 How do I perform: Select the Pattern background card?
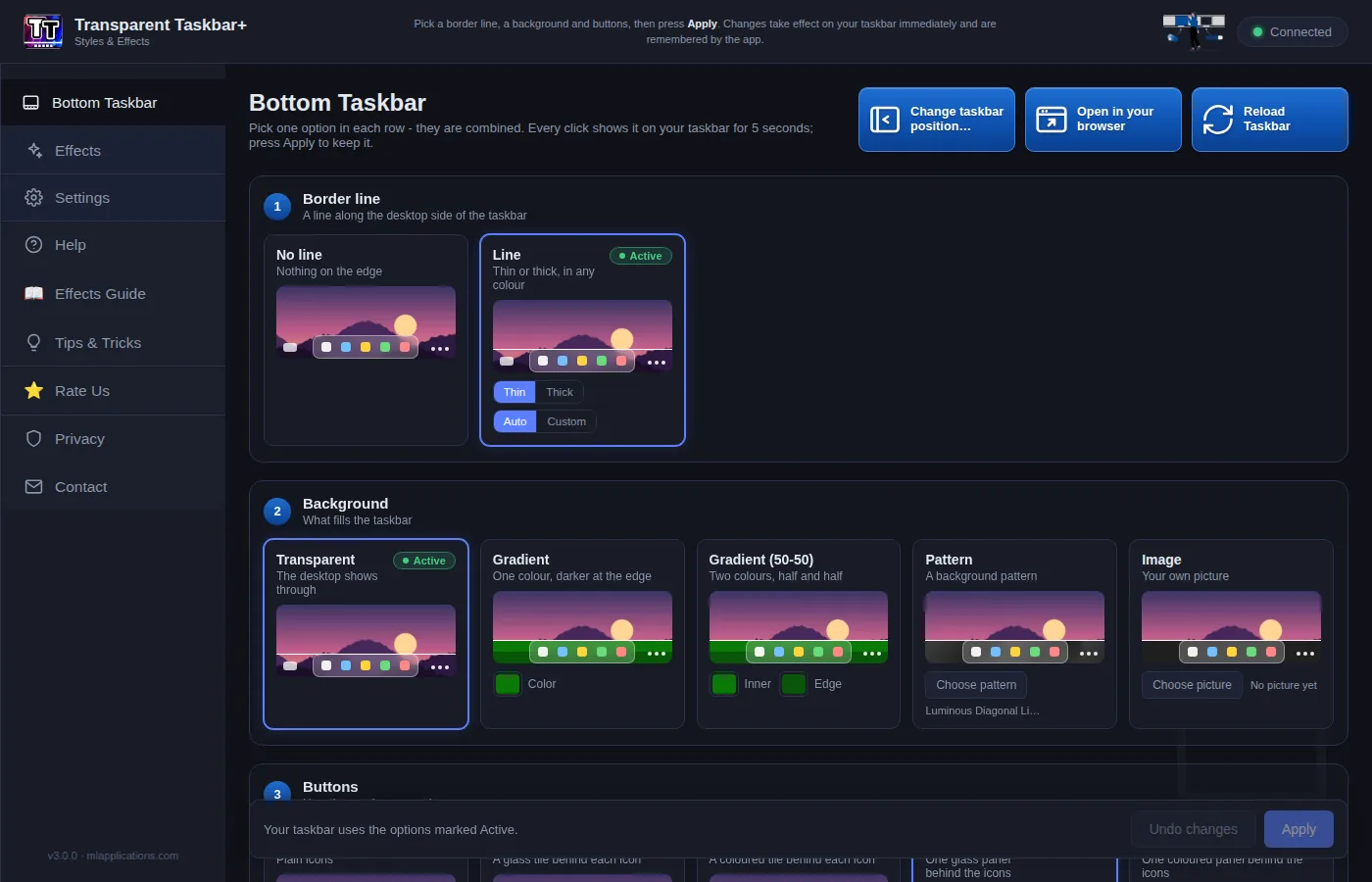[1015, 634]
